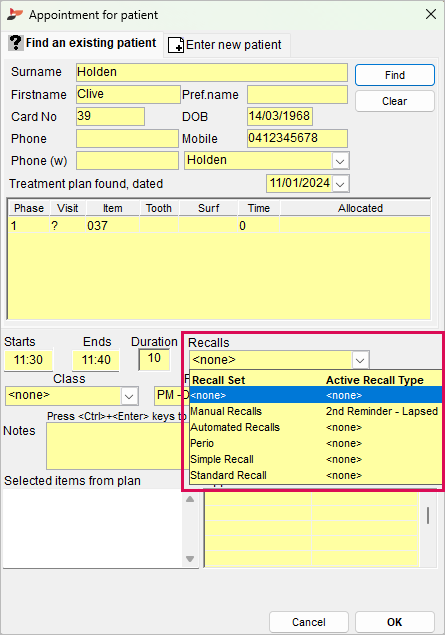Click the Surname input field
Image resolution: width=445 pixels, height=635 pixels.
pos(212,72)
